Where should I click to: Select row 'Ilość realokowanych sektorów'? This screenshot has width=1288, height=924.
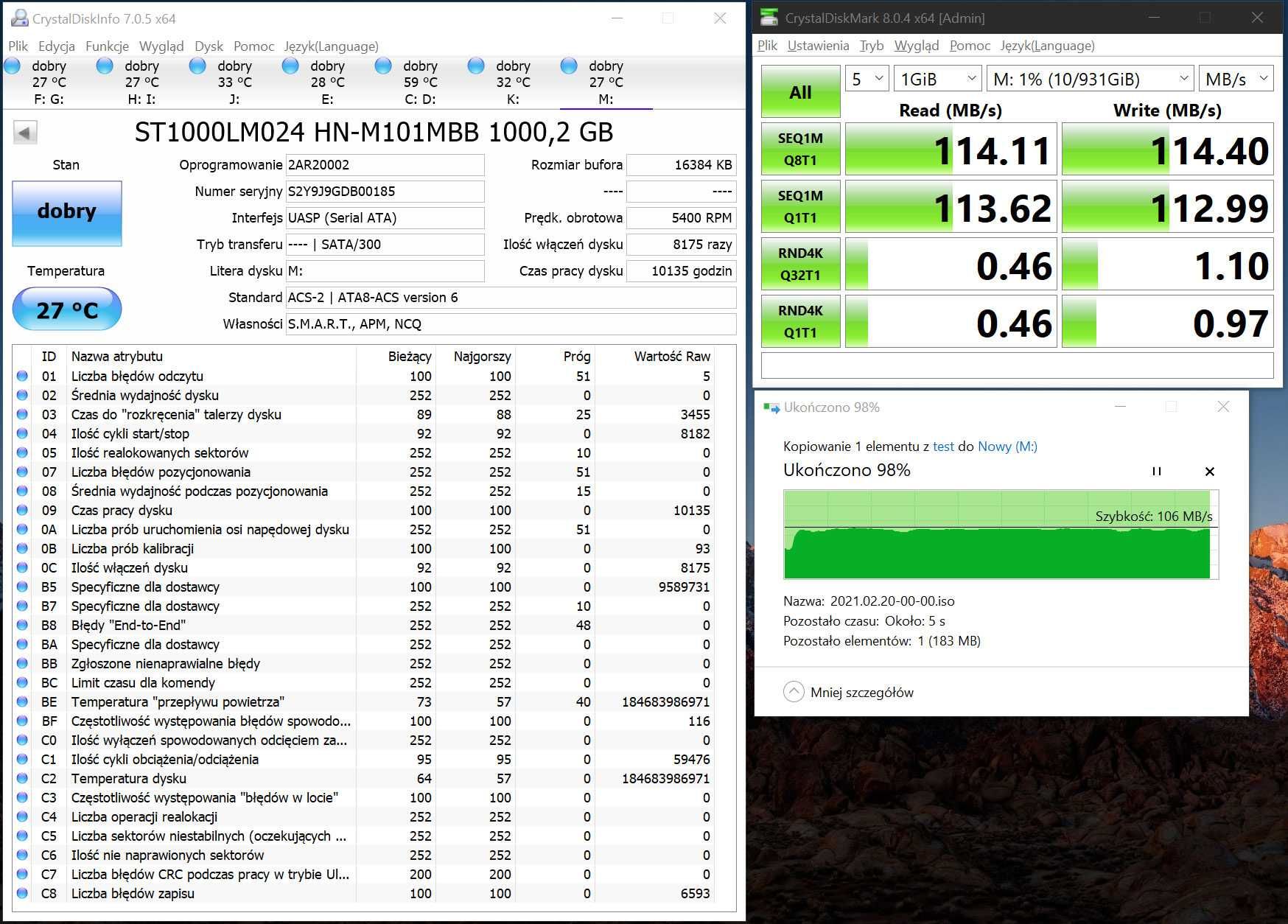(365, 452)
